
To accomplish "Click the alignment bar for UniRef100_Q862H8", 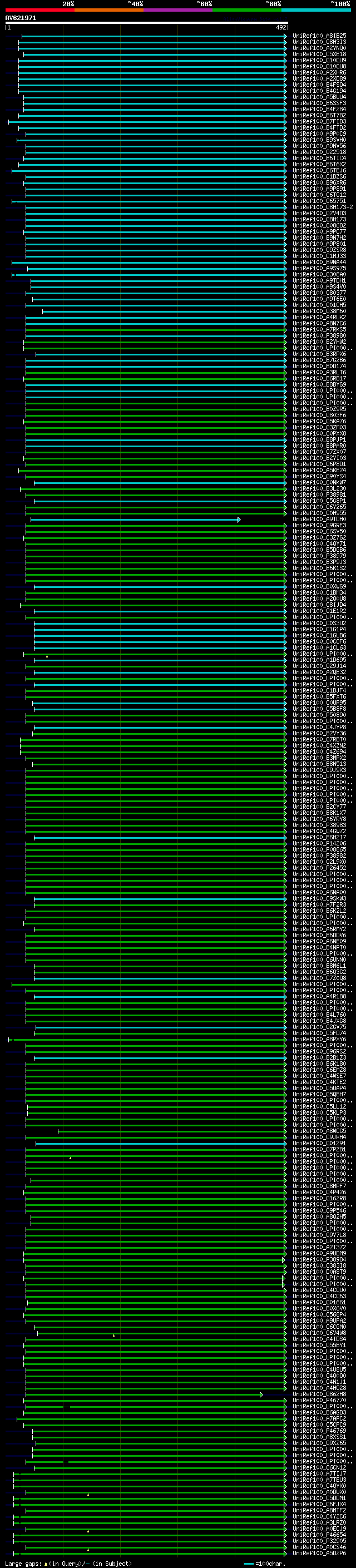I will (x=144, y=1394).
